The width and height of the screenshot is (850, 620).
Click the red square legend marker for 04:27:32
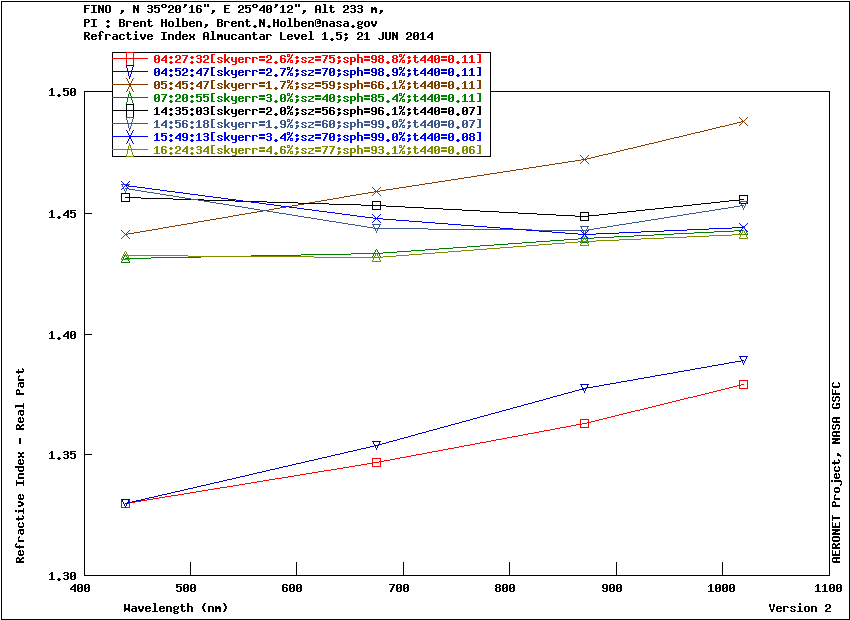click(x=131, y=59)
